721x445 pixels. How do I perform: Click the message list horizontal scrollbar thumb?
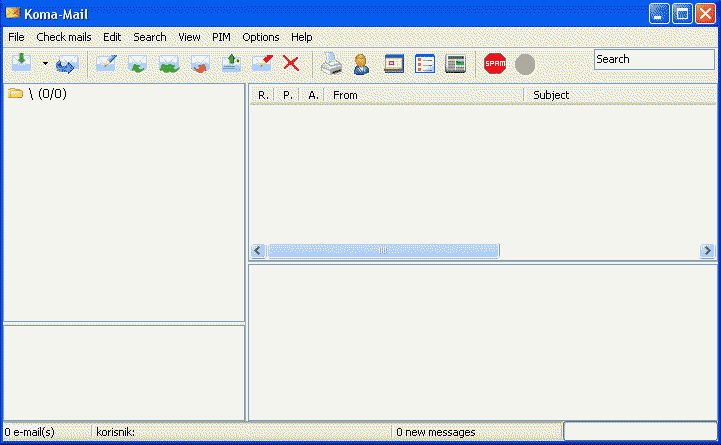coord(383,251)
